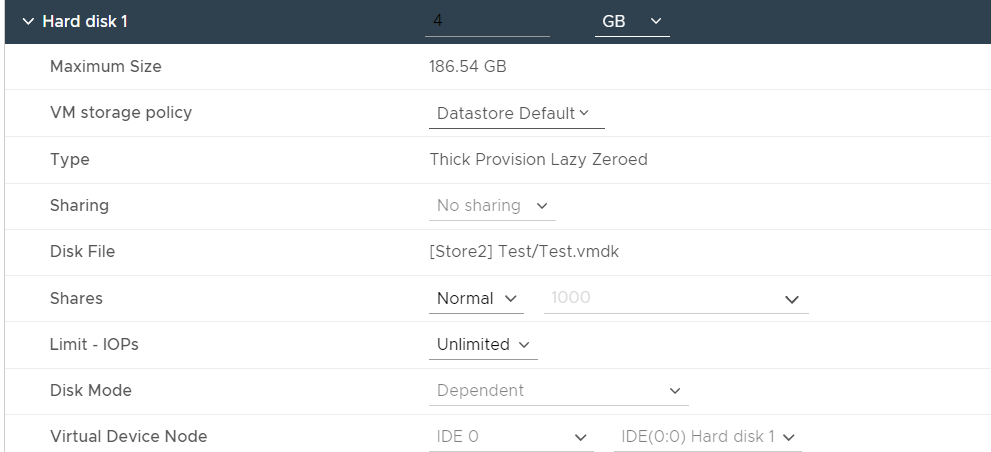
Task: Open the VM storage policy dropdown
Action: (x=516, y=114)
